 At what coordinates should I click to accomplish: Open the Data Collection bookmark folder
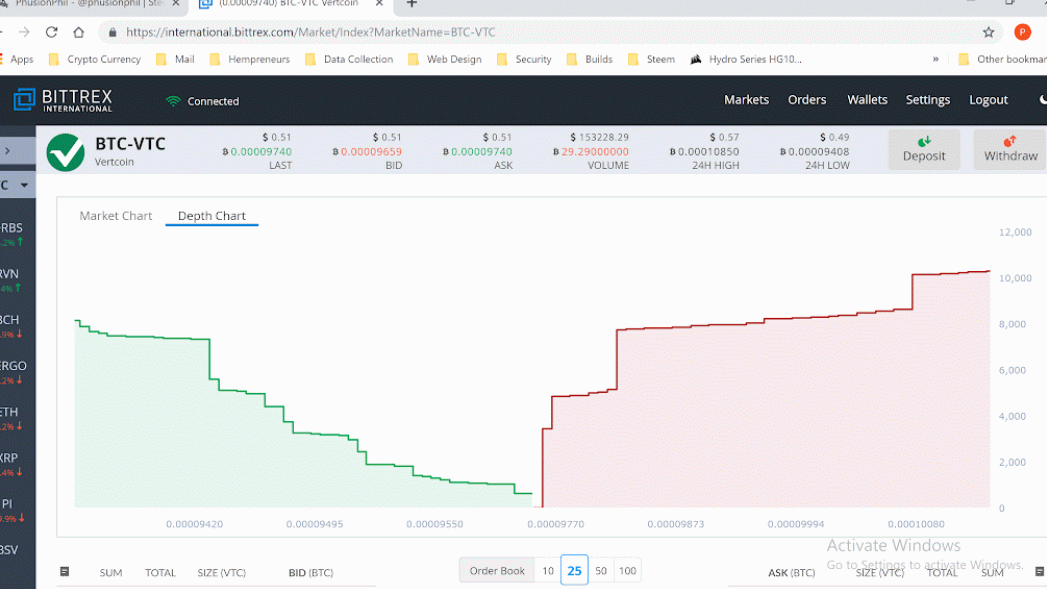349,59
